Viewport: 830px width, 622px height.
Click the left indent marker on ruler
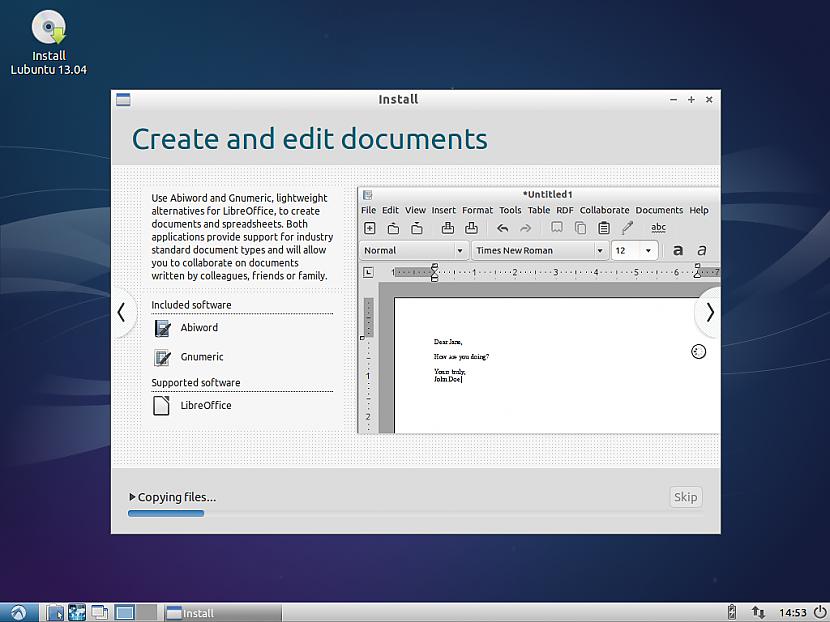pyautogui.click(x=434, y=273)
